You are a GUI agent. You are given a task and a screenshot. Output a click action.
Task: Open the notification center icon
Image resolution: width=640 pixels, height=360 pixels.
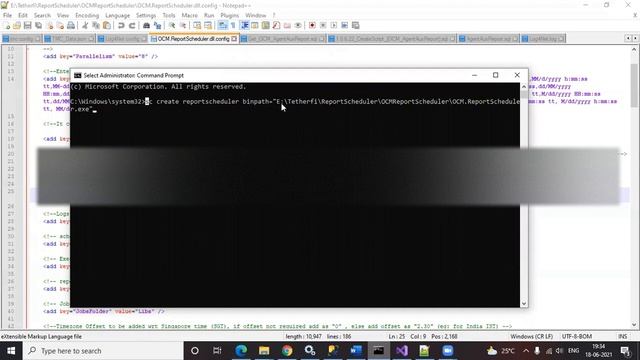click(625, 351)
